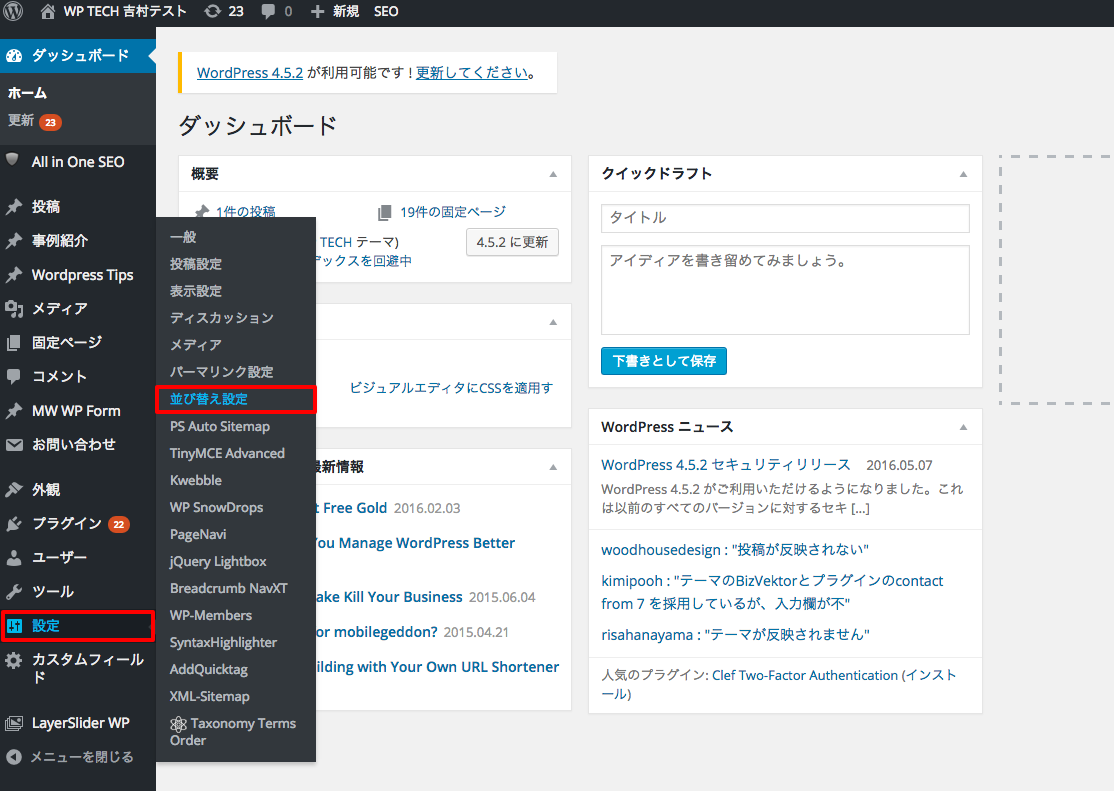The height and width of the screenshot is (791, 1114).
Task: Open the 19件の固定ページ link
Action: 453,212
